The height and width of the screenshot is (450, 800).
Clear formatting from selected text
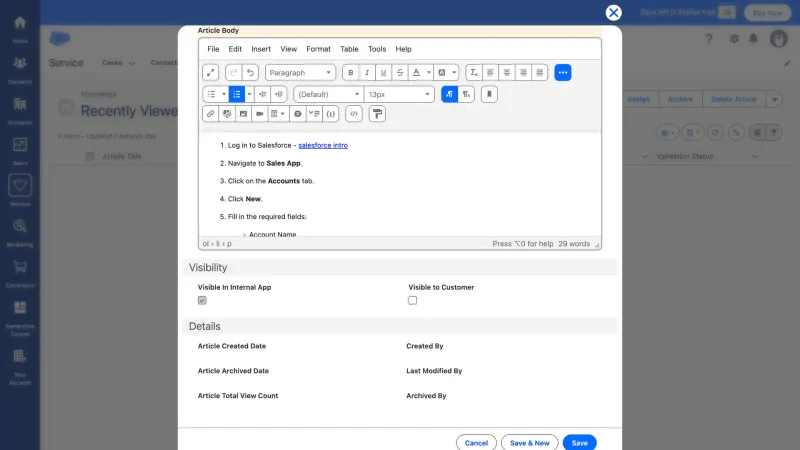pos(473,72)
